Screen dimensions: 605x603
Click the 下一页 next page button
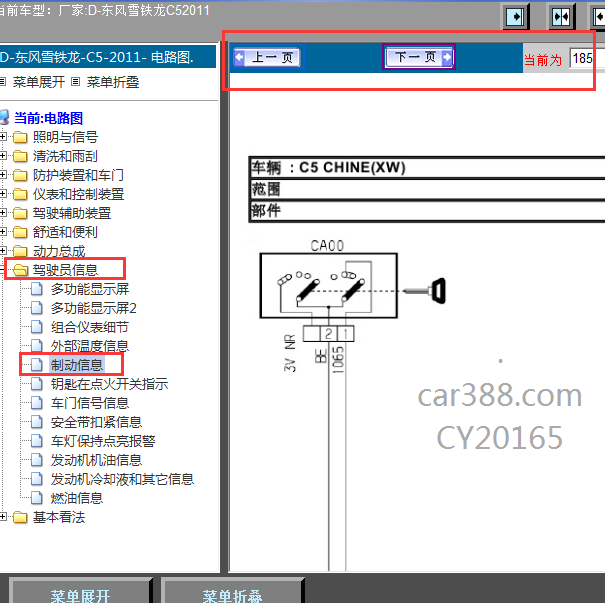[x=419, y=57]
